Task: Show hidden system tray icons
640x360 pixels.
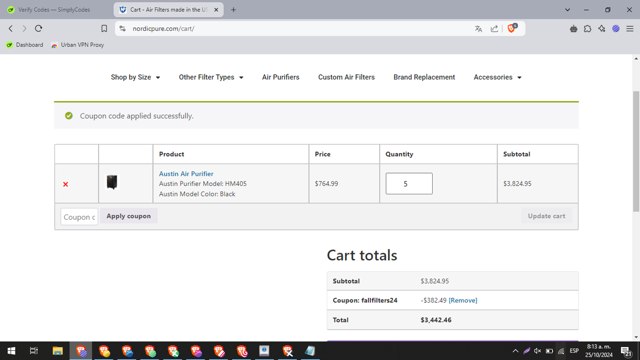Action: click(x=516, y=351)
